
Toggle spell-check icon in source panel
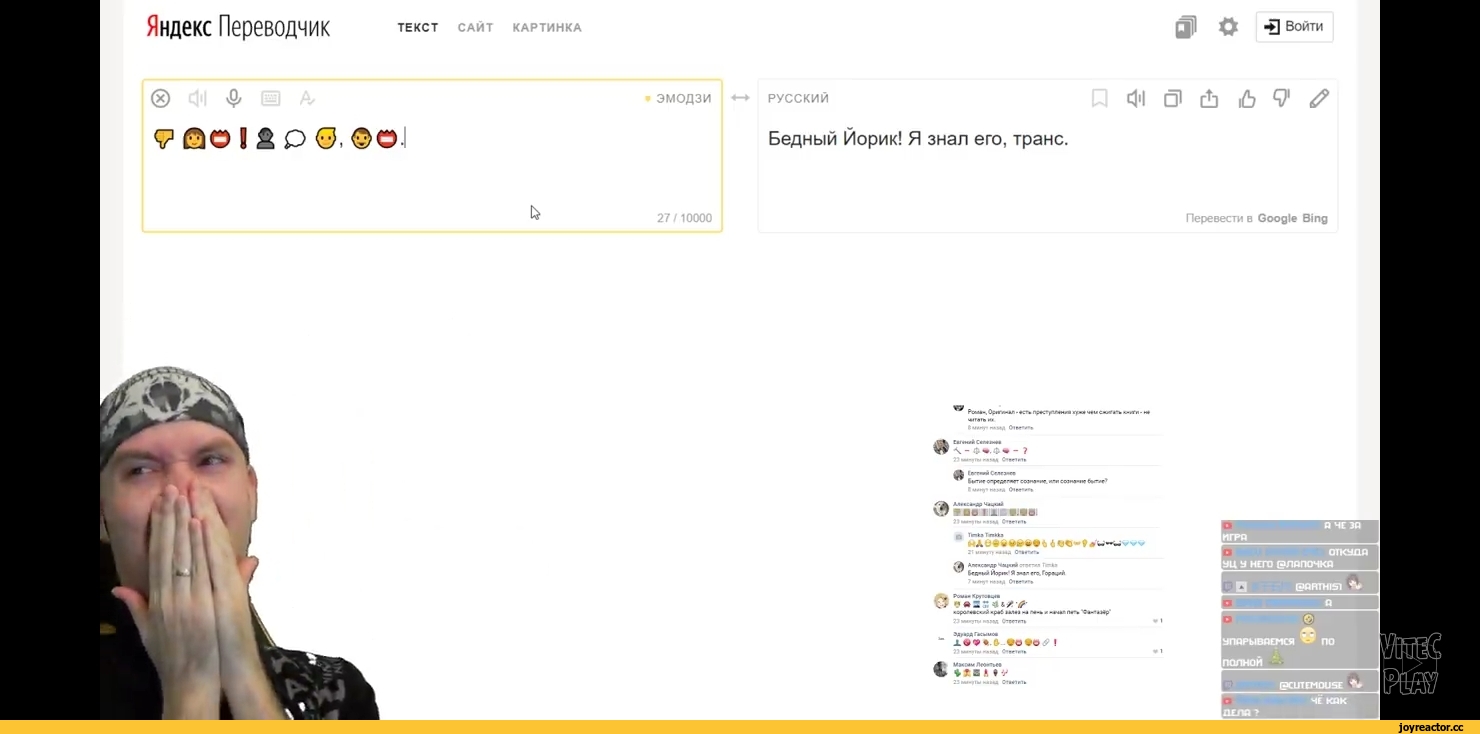pos(307,98)
